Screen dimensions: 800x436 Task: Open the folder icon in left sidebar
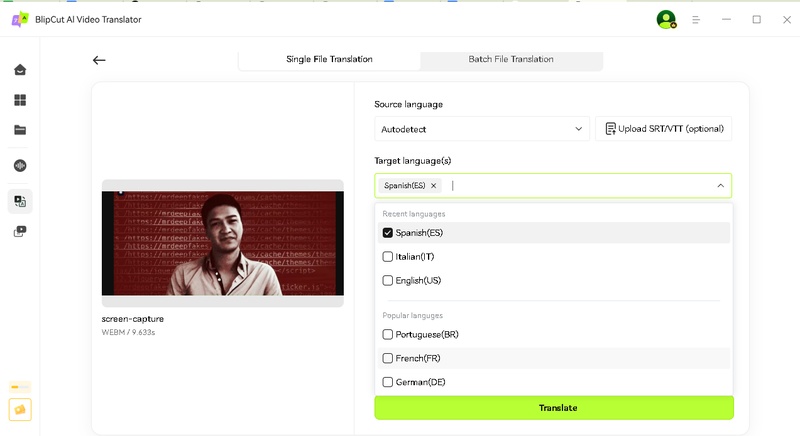click(x=20, y=130)
